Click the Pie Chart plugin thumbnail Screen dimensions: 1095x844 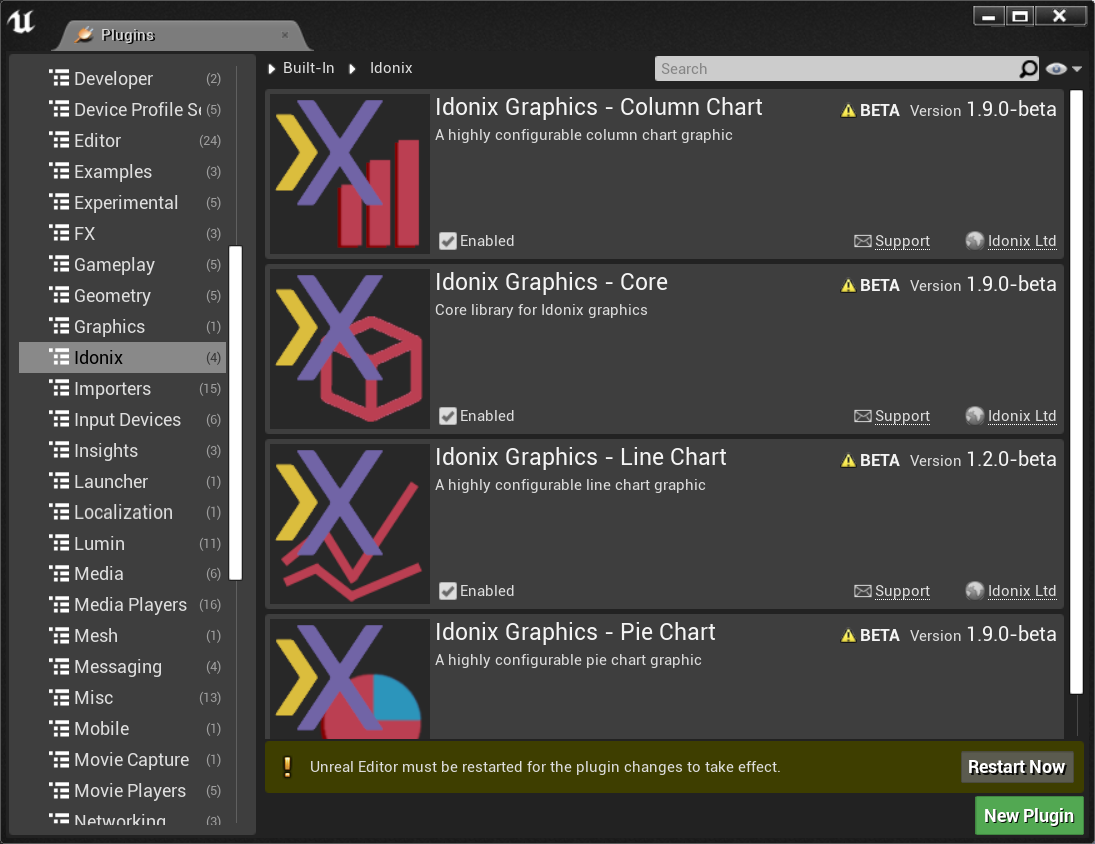(350, 679)
